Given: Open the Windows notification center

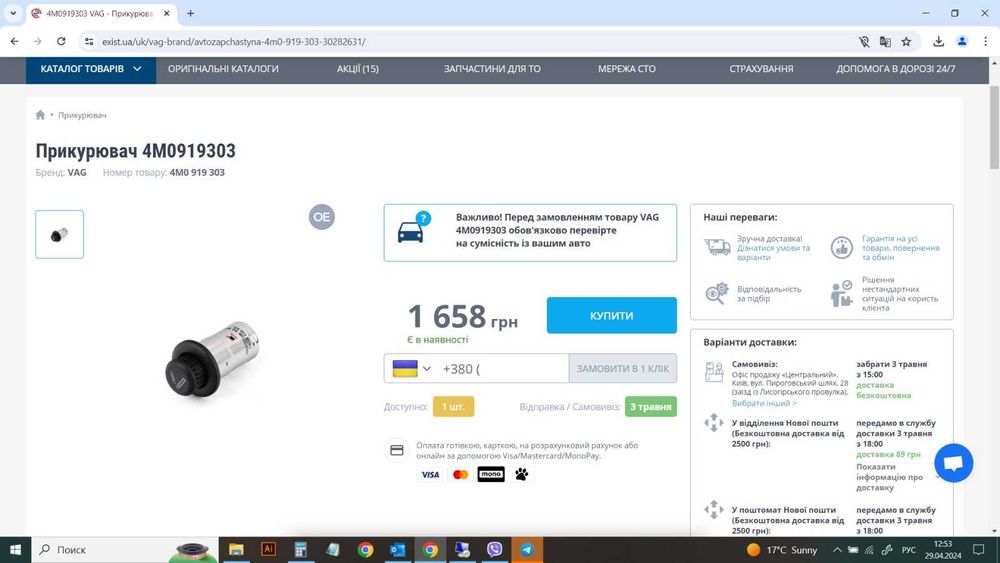Looking at the screenshot, I should click(979, 550).
